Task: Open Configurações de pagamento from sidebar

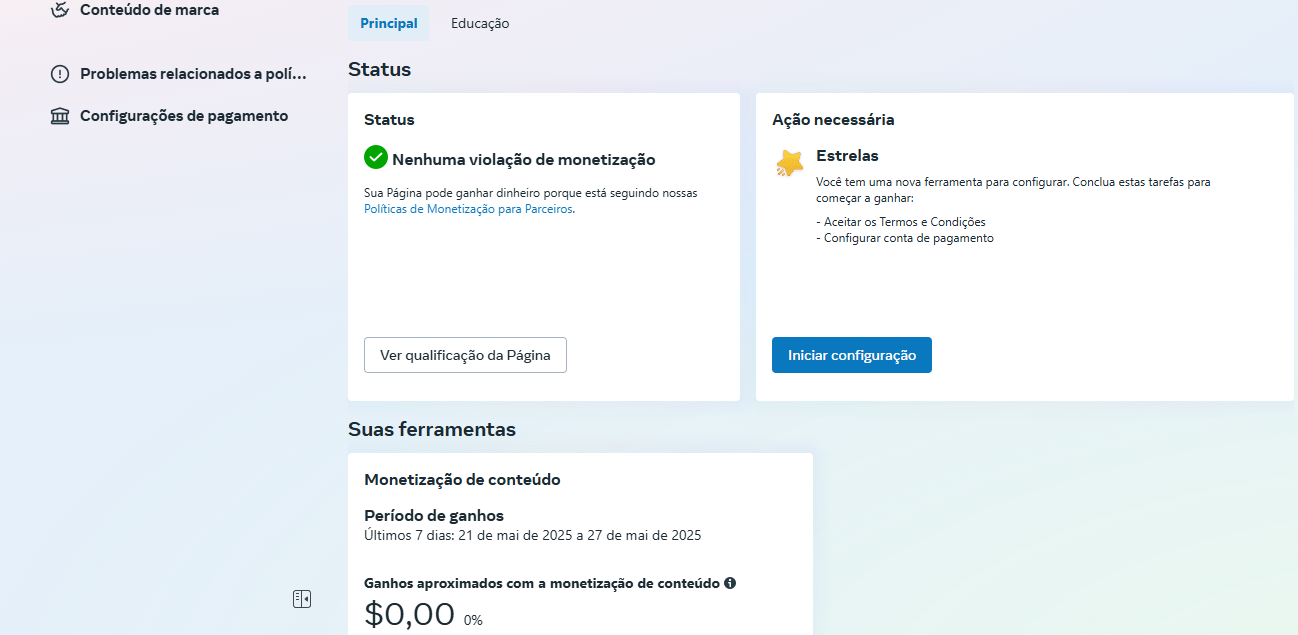Action: 183,115
